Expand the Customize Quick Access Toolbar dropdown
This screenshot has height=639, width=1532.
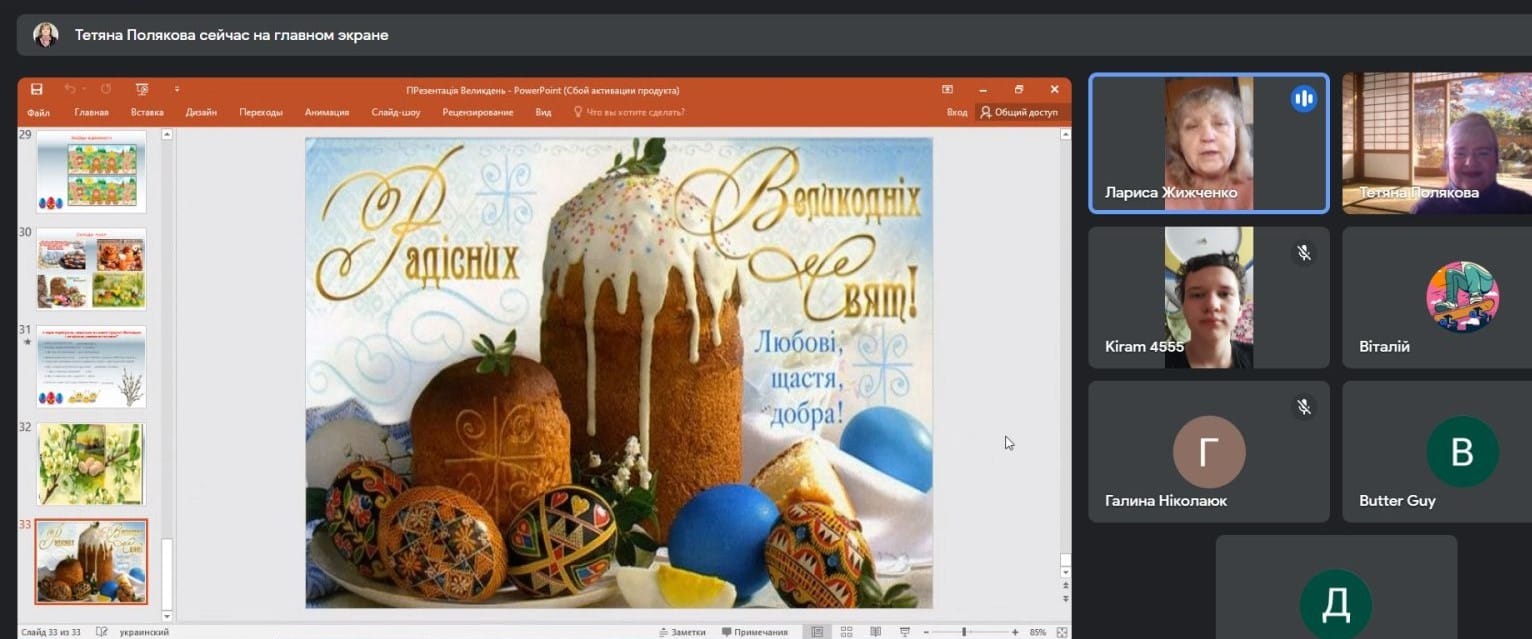pyautogui.click(x=177, y=90)
